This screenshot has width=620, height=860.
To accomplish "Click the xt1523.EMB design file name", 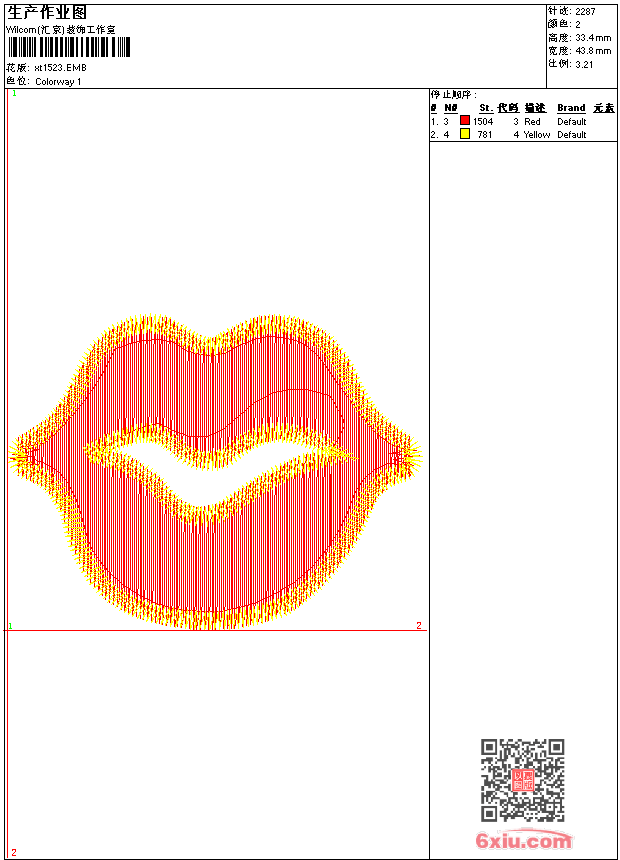I will pyautogui.click(x=60, y=68).
